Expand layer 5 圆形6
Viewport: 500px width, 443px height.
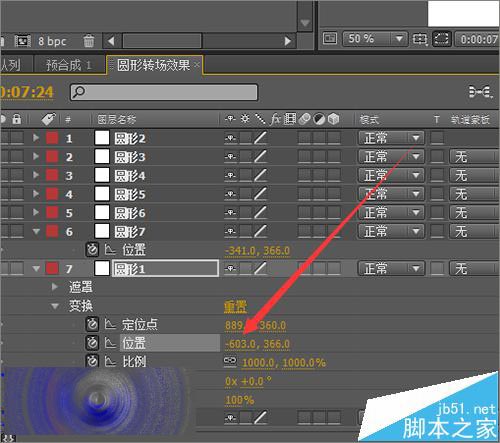[x=36, y=212]
